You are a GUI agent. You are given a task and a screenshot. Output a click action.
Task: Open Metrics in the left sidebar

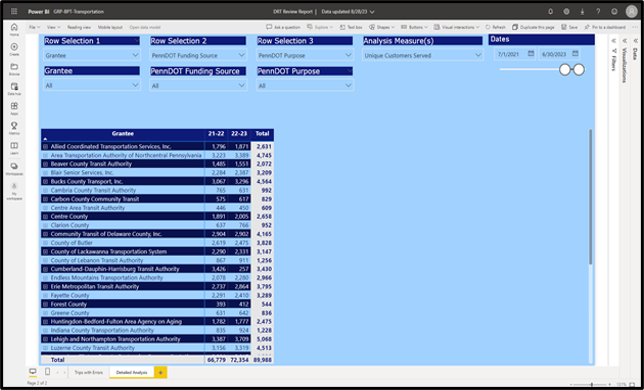14,128
